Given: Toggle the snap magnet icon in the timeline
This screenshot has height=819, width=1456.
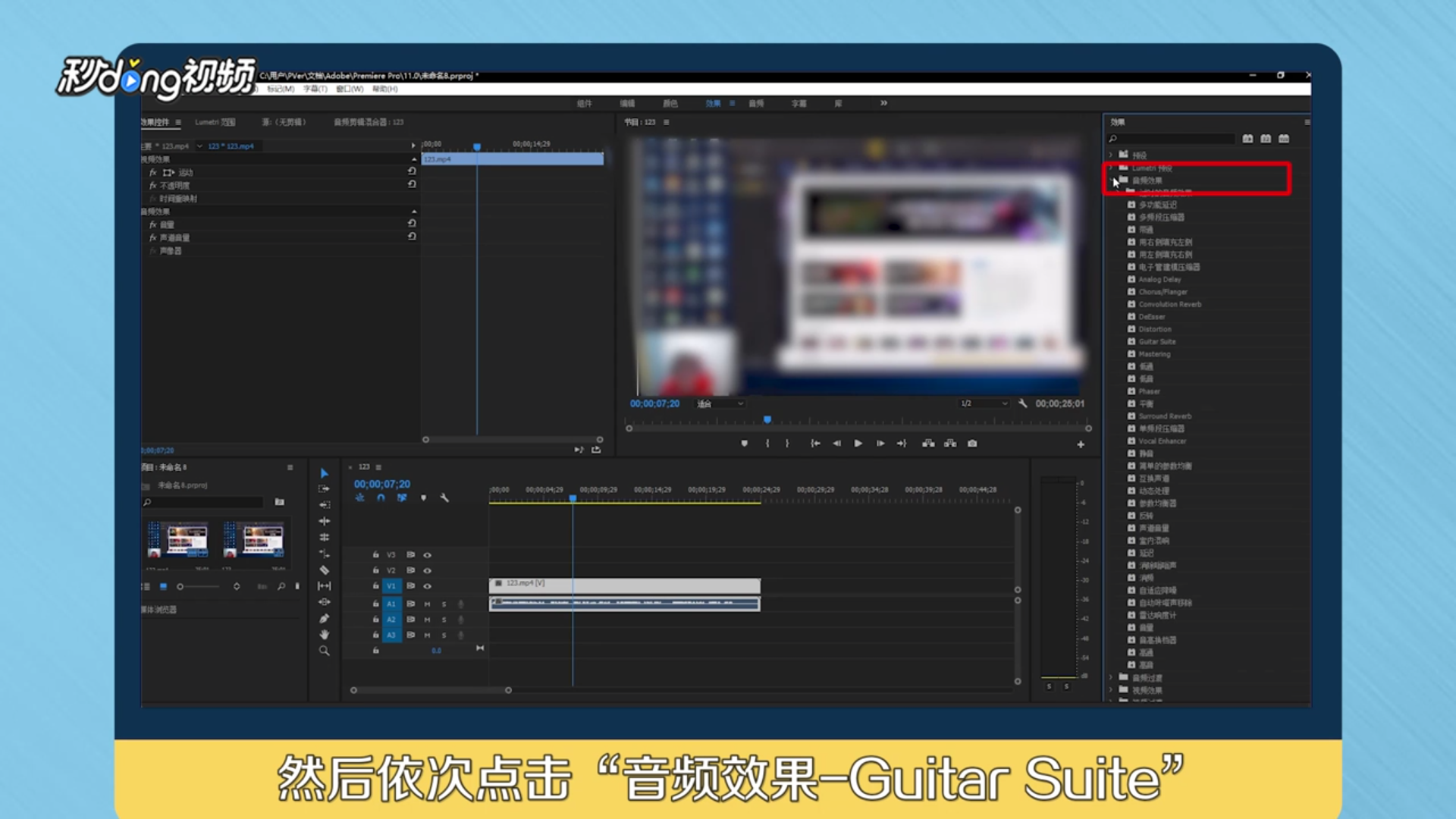Looking at the screenshot, I should click(x=381, y=498).
